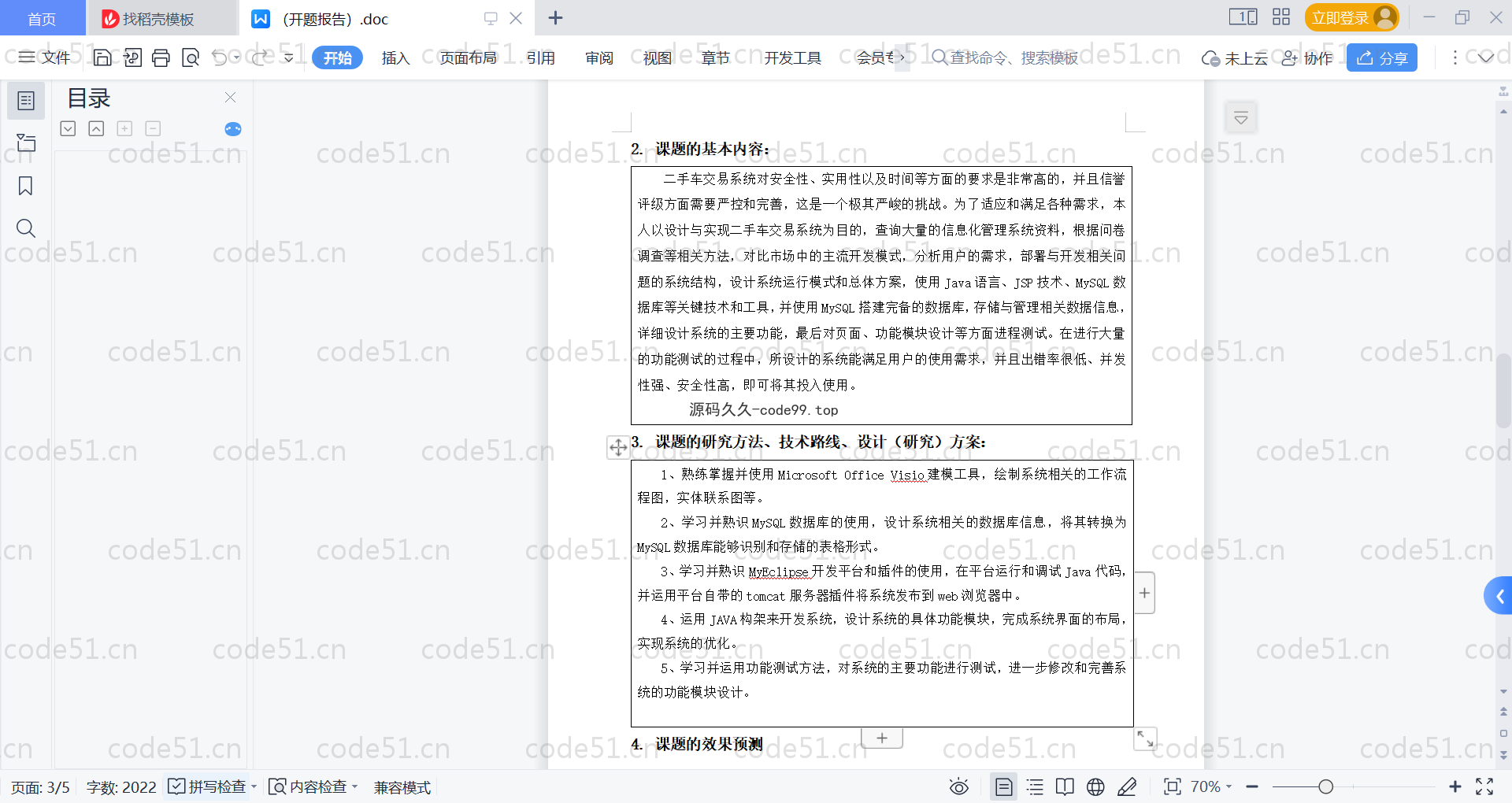The height and width of the screenshot is (803, 1512).
Task: Open the outline/TOC sidebar icon
Action: click(26, 101)
